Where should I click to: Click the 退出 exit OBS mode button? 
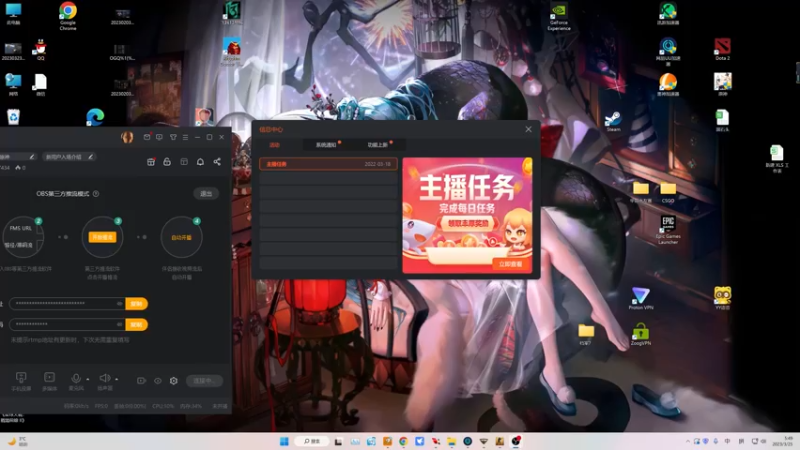(x=206, y=193)
